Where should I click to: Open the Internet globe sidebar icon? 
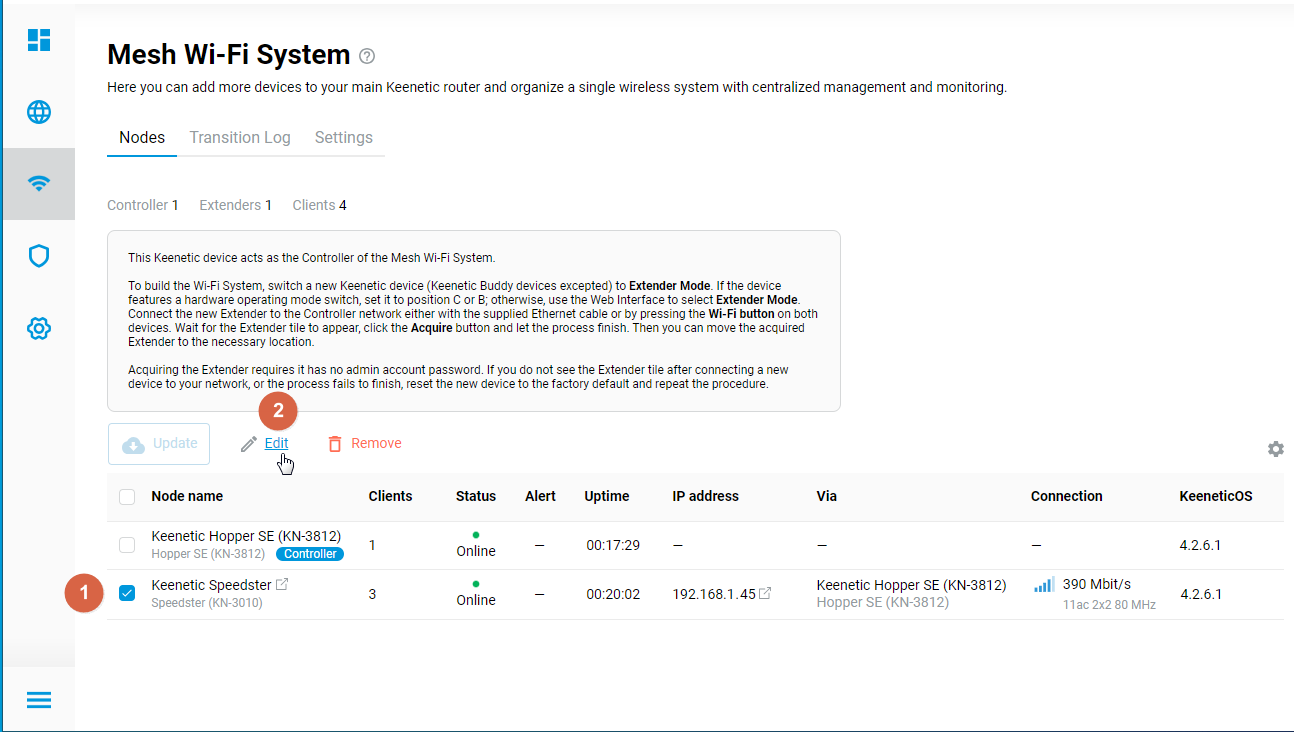tap(39, 112)
